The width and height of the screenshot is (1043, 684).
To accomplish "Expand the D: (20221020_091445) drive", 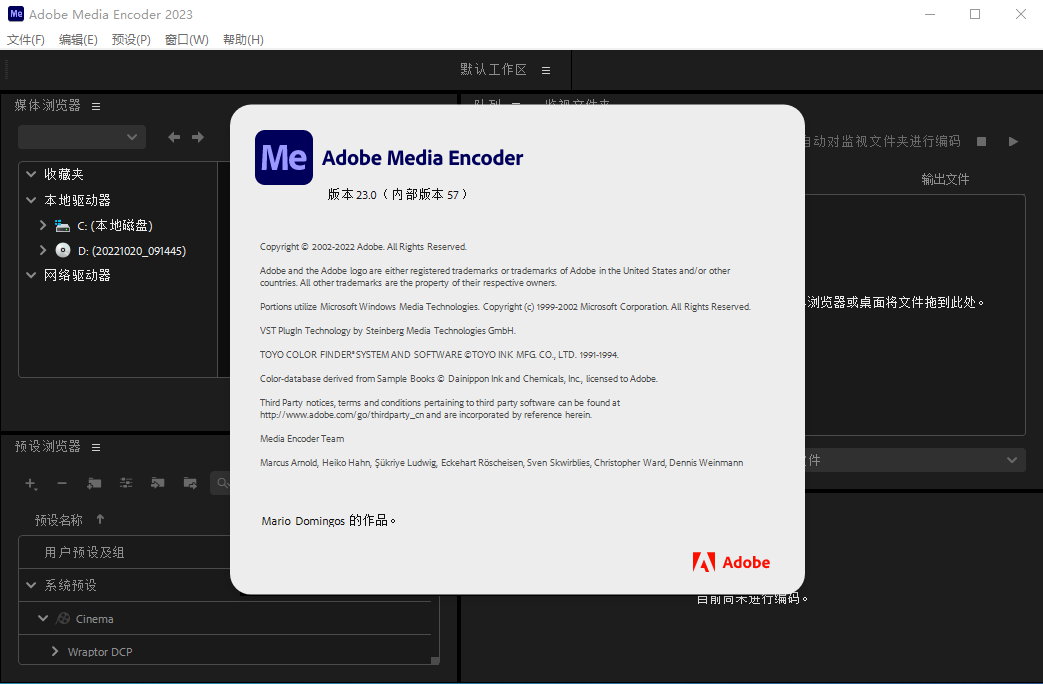I will tap(43, 250).
